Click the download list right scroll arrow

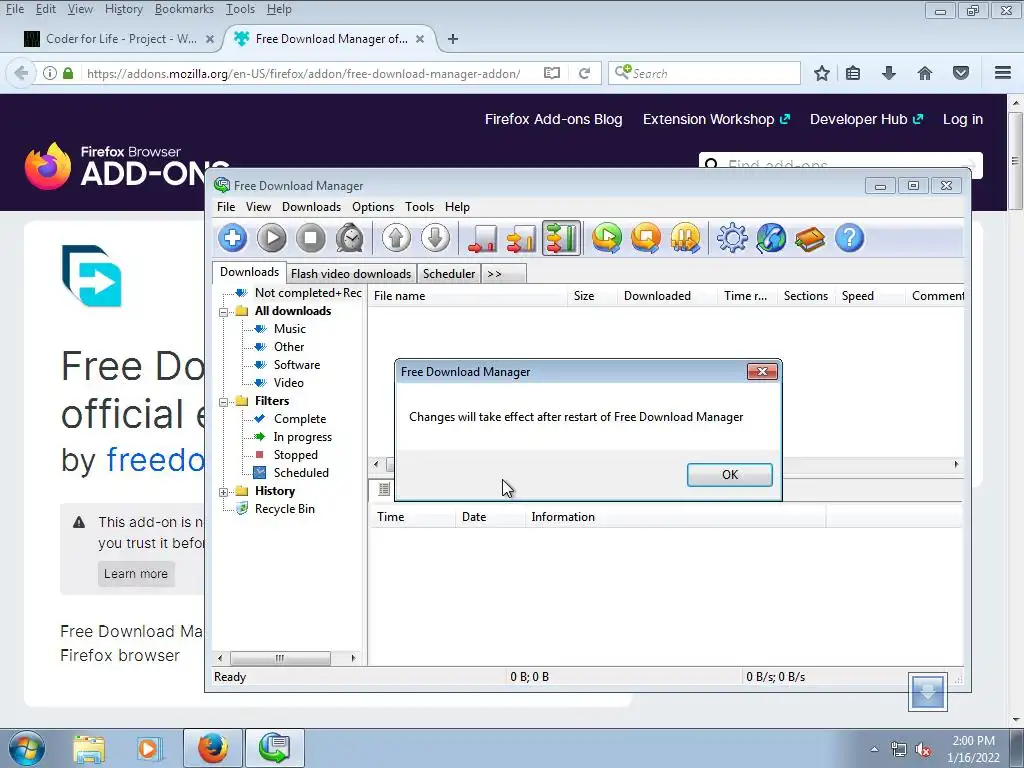tap(956, 465)
